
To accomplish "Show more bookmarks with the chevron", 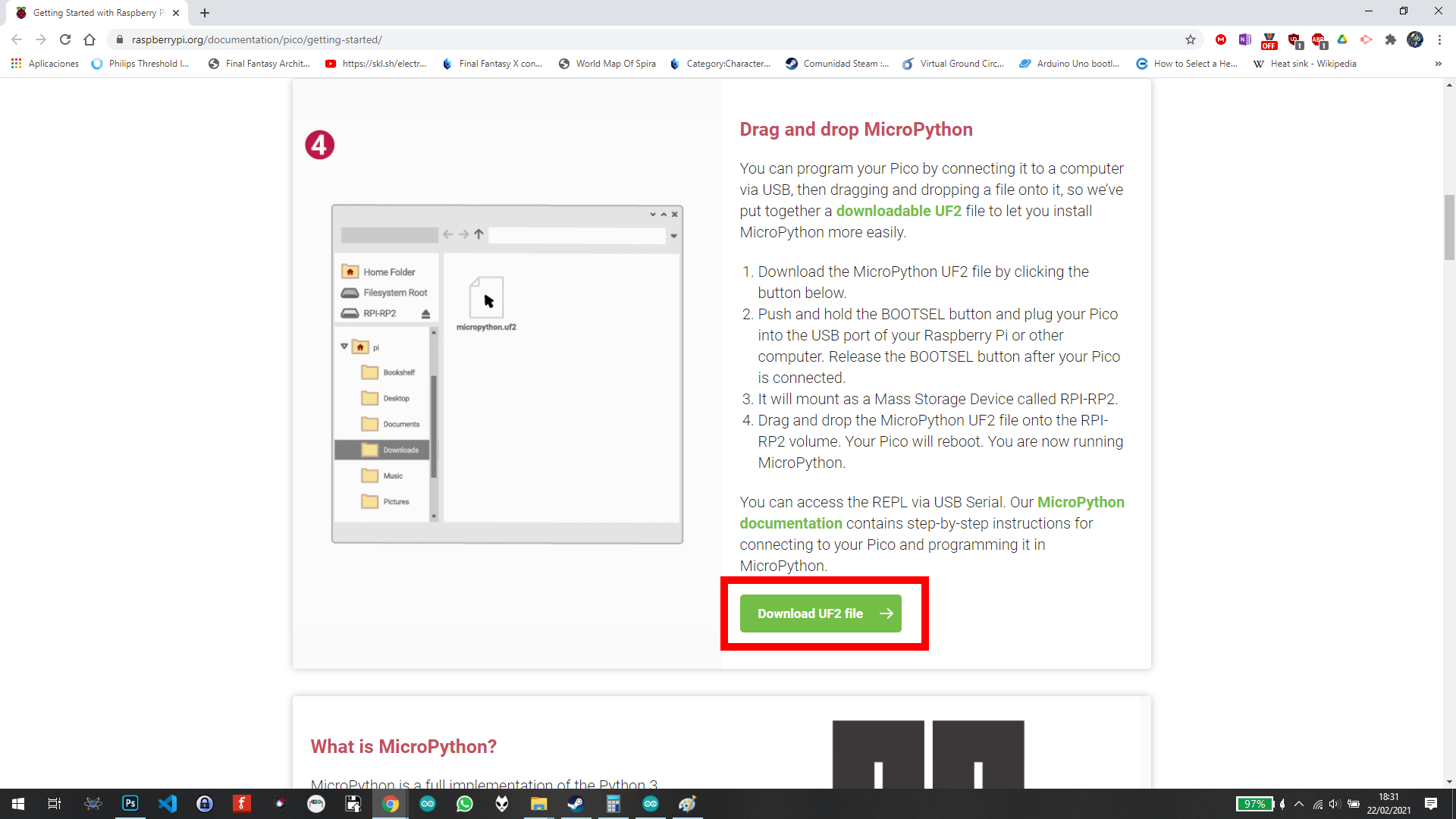I will (1439, 64).
